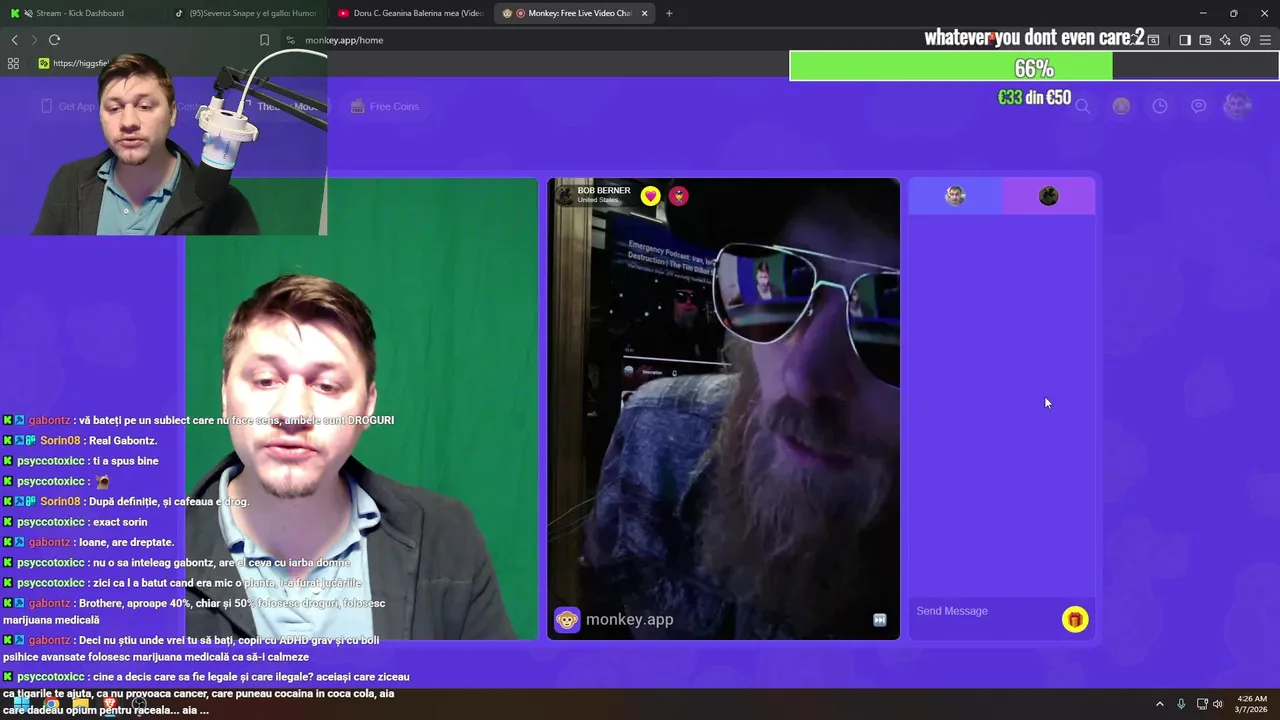The image size is (1280, 720).
Task: Click Bob Berner's video feed
Action: click(x=723, y=409)
